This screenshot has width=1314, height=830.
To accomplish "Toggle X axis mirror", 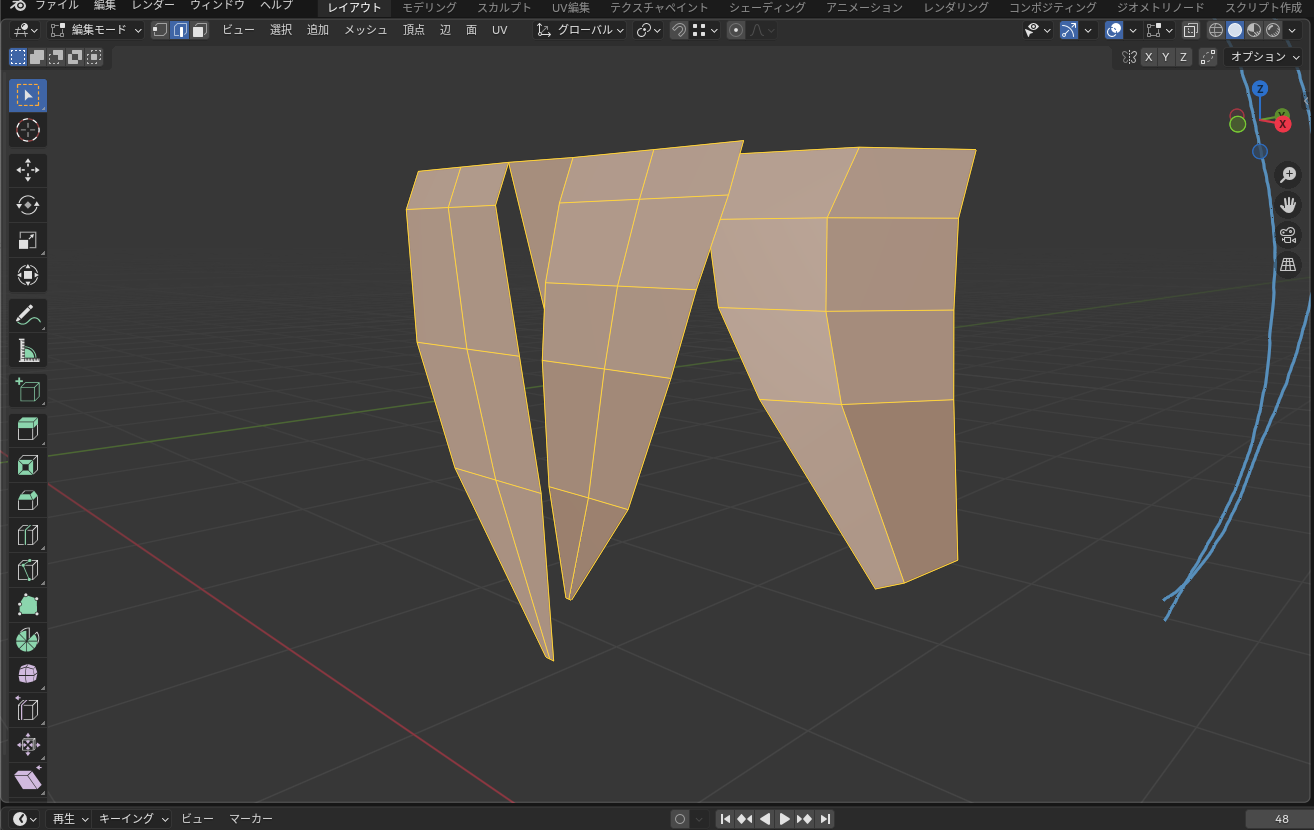I will click(x=1148, y=57).
